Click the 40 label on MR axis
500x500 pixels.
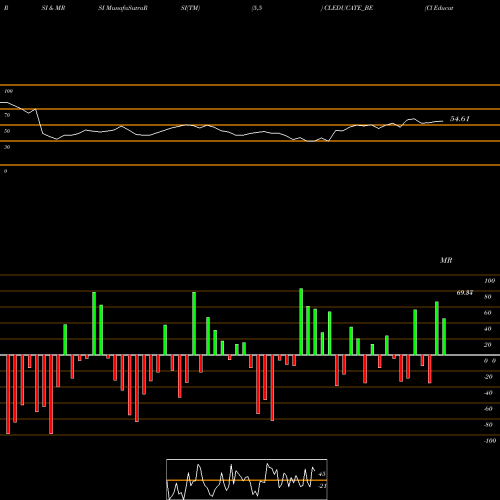(488, 329)
